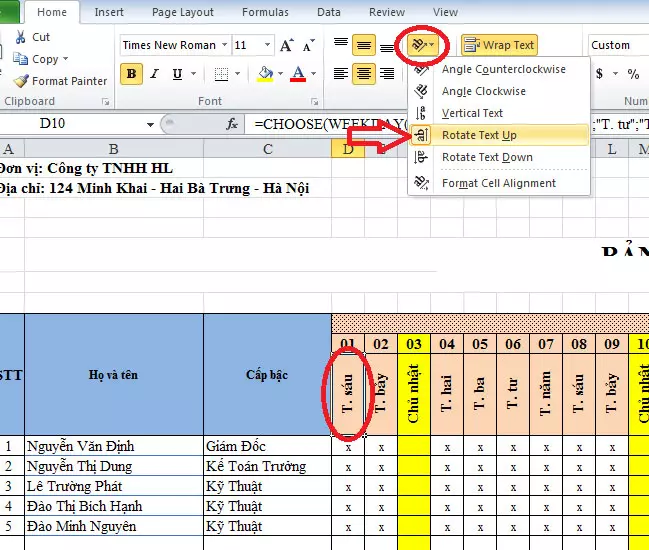The image size is (649, 550).
Task: Activate the Format Painter brush
Action: [21, 81]
